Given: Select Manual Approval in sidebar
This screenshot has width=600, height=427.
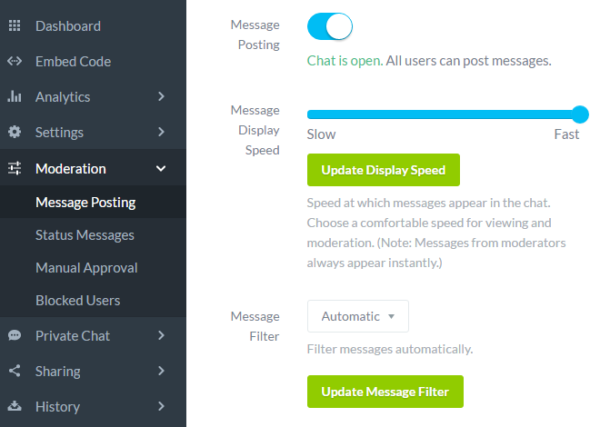Looking at the screenshot, I should click(86, 268).
